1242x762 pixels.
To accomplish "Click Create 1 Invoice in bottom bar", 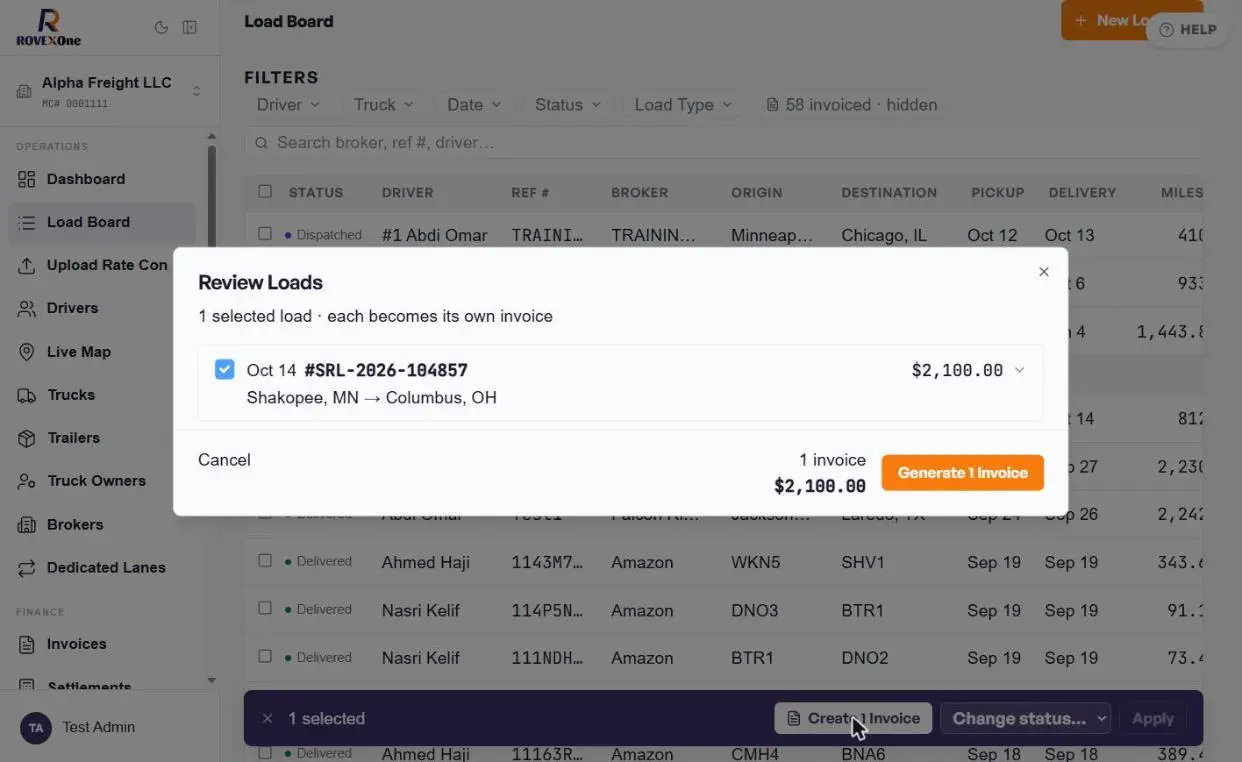I will coord(853,718).
